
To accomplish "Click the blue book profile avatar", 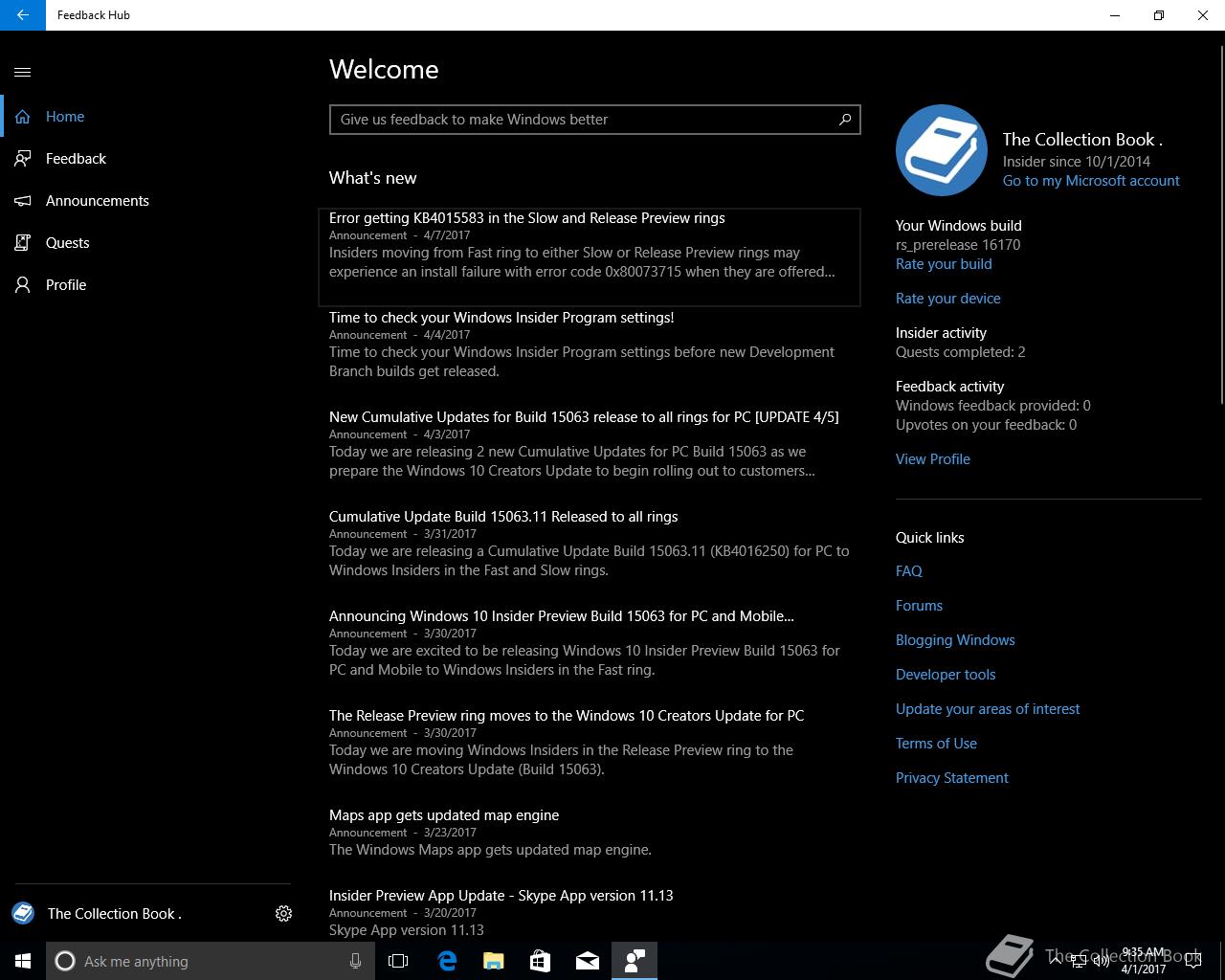I will tap(942, 150).
